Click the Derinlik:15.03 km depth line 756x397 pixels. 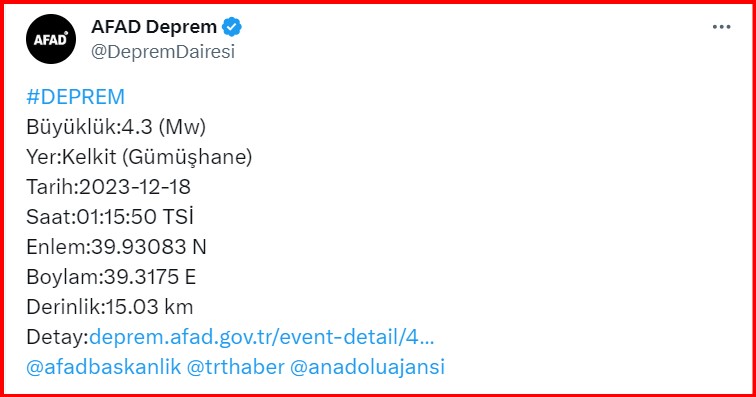point(109,307)
